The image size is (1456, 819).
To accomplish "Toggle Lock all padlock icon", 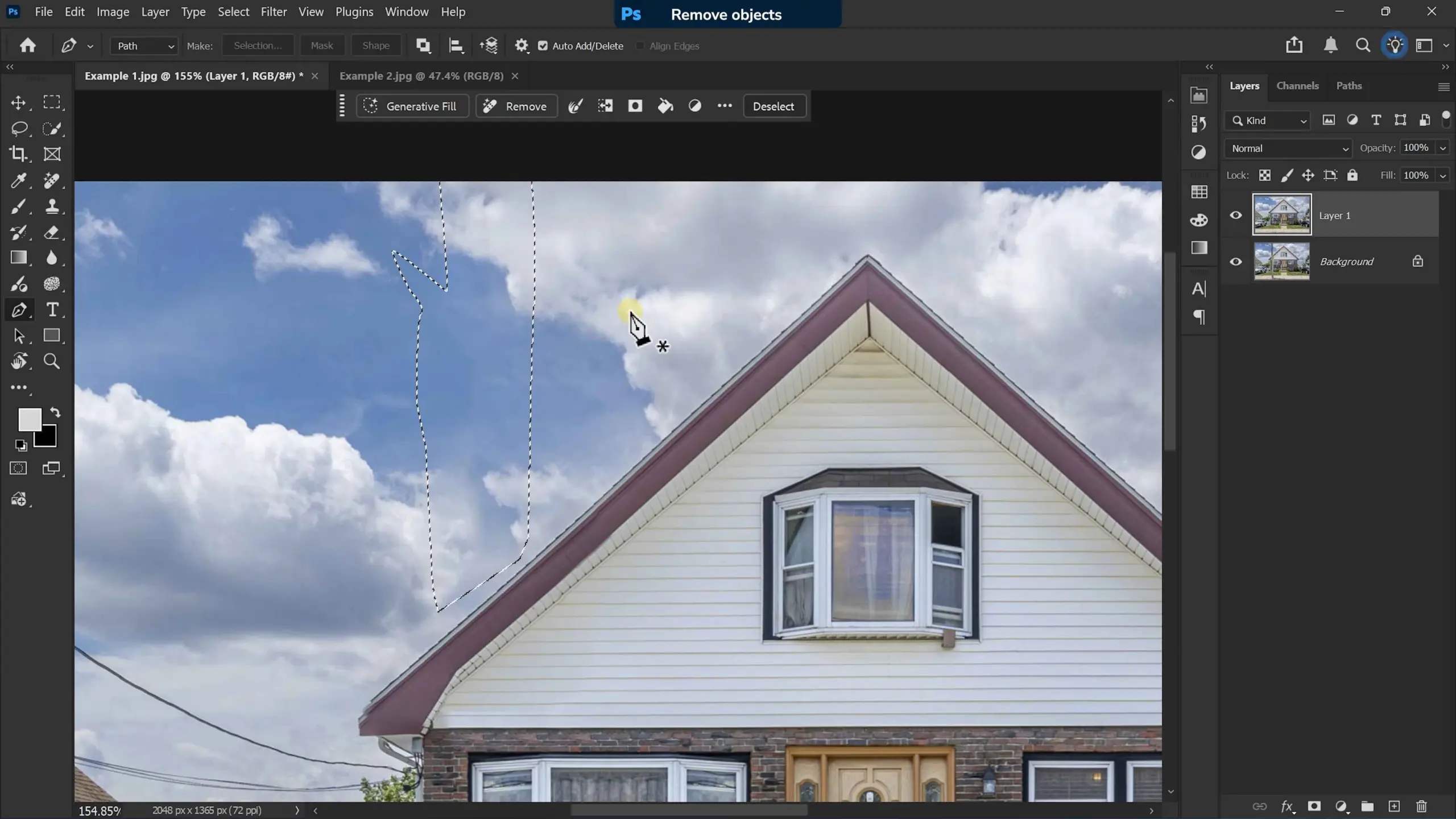I will 1352,175.
